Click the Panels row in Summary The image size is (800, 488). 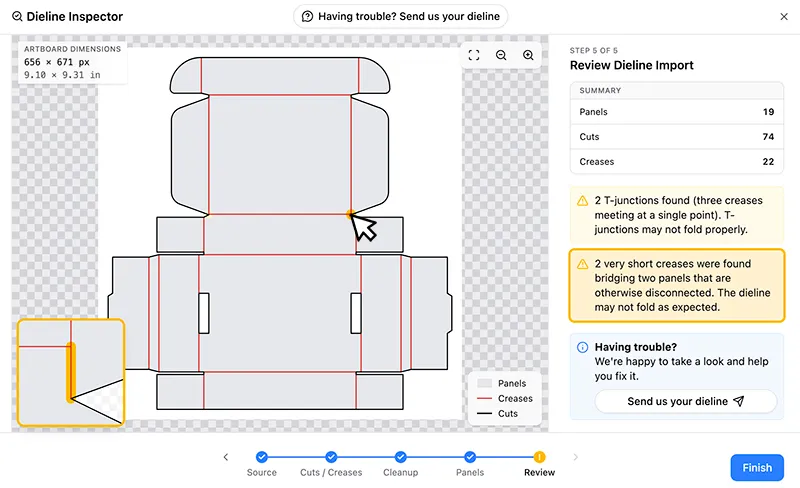click(677, 112)
